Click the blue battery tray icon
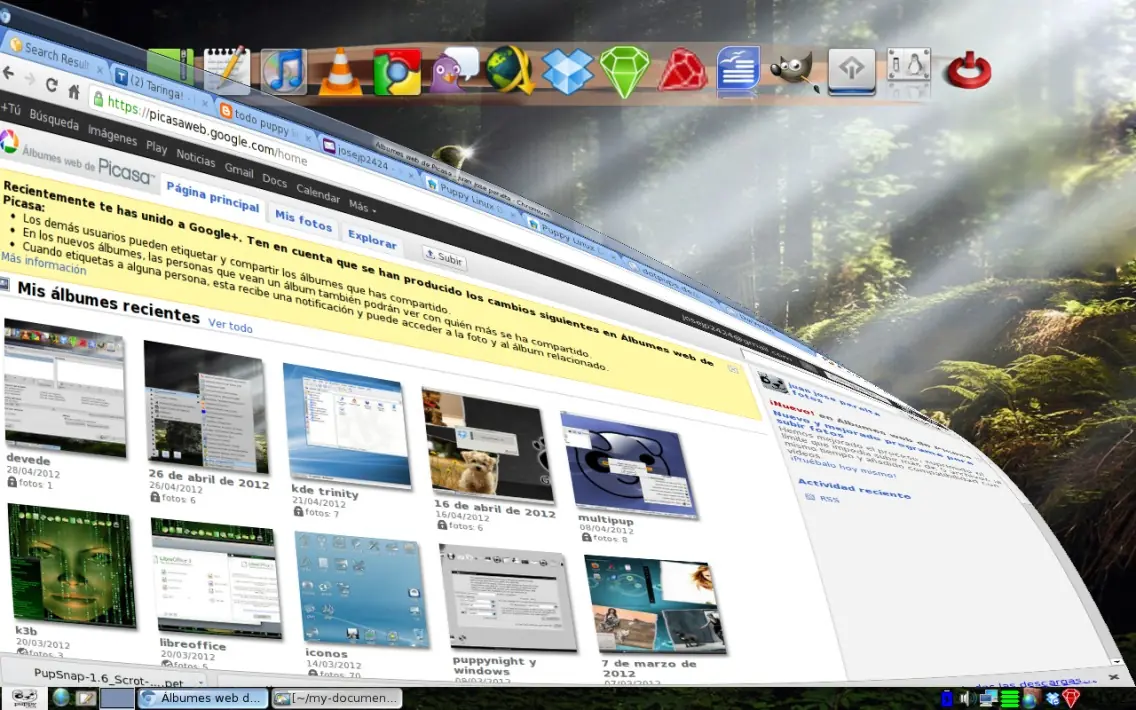The image size is (1136, 710). (x=946, y=699)
